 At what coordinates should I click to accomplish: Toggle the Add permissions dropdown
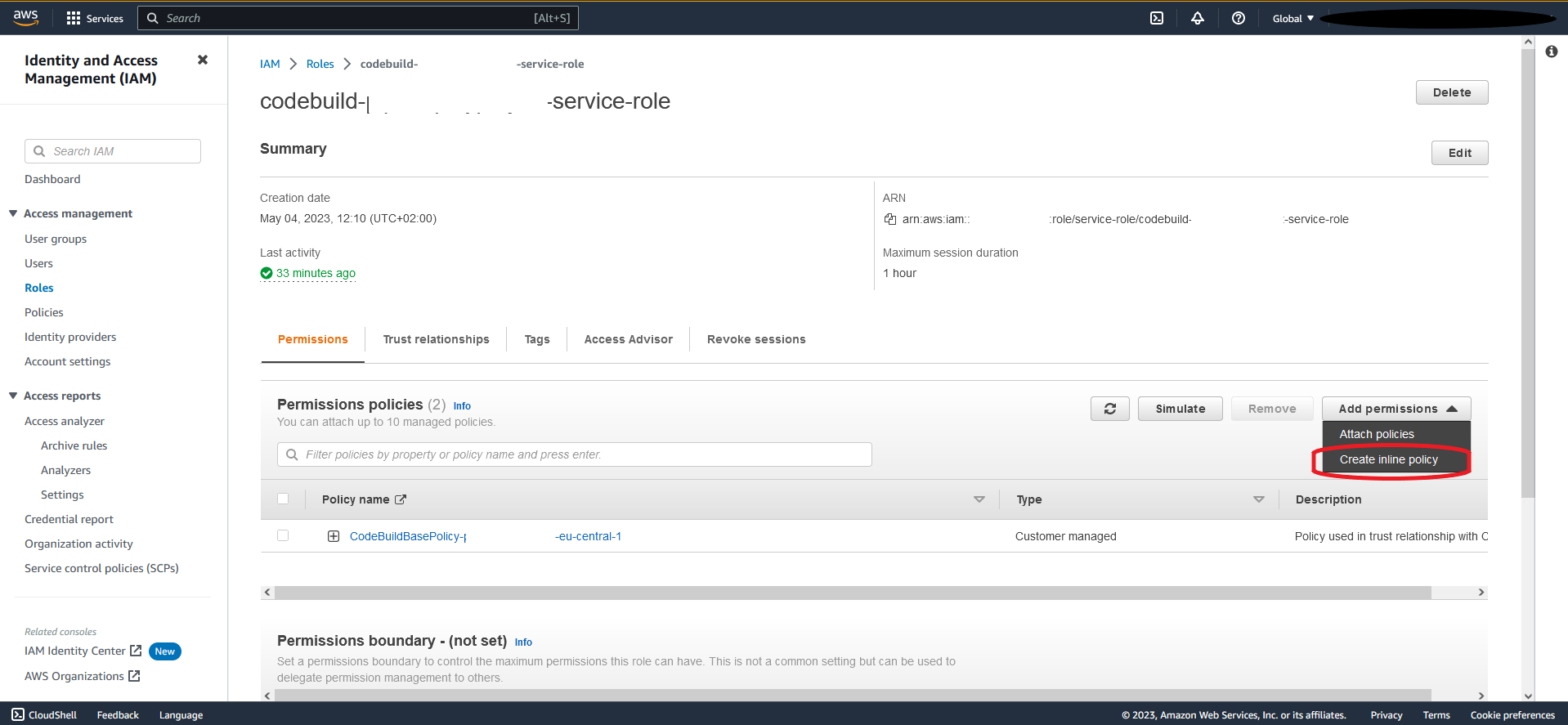(x=1396, y=409)
